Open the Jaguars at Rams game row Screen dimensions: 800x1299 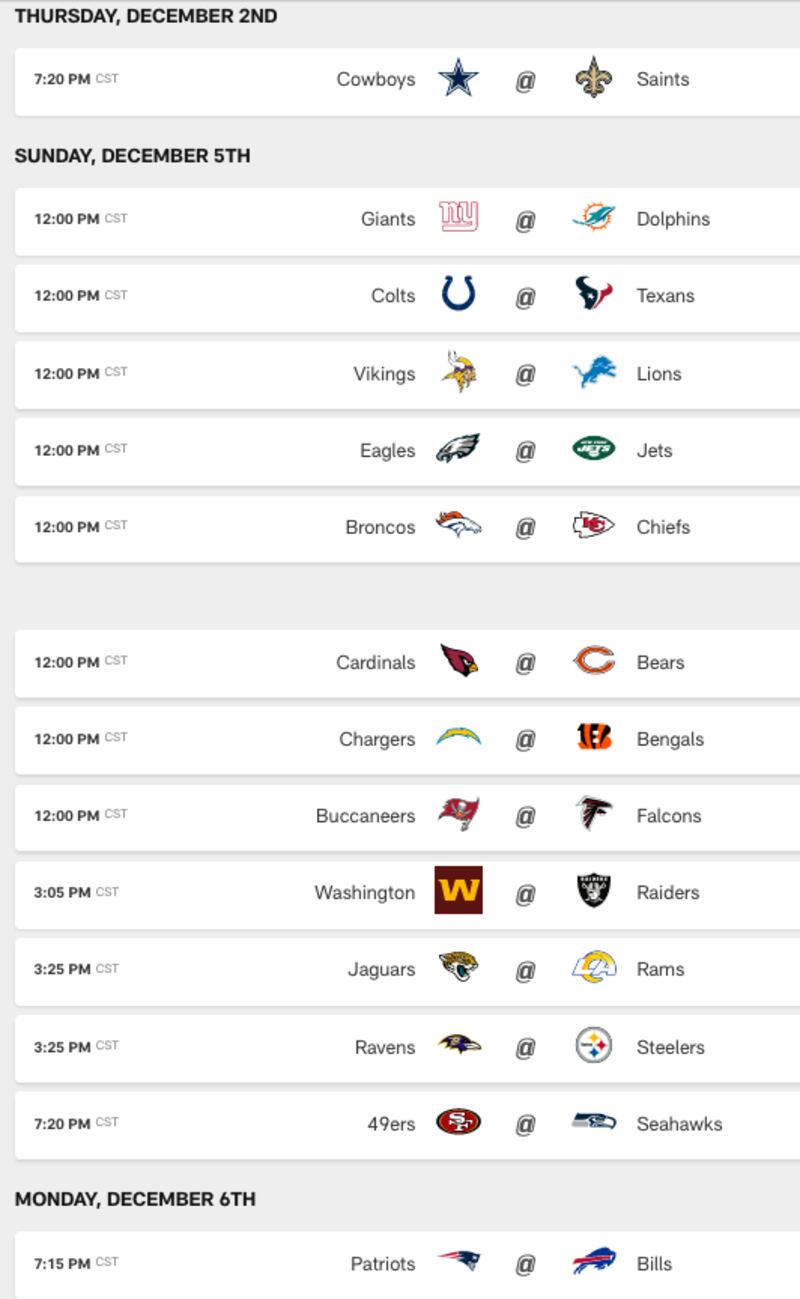407,970
